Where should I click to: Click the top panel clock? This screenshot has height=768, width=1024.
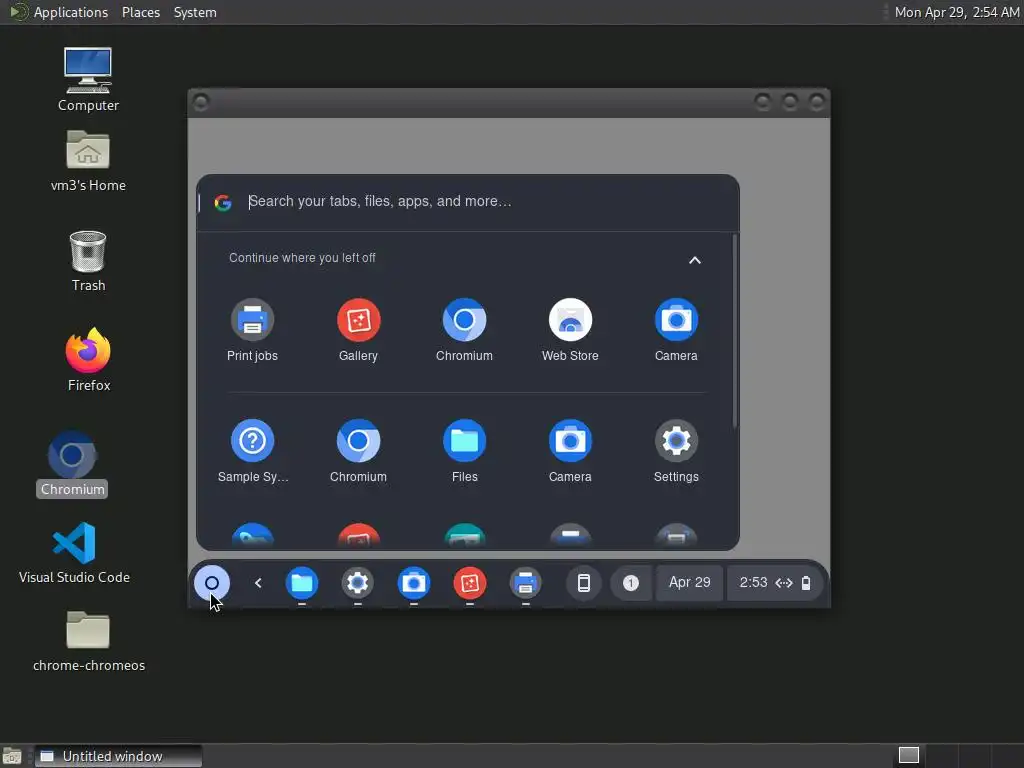pos(957,12)
